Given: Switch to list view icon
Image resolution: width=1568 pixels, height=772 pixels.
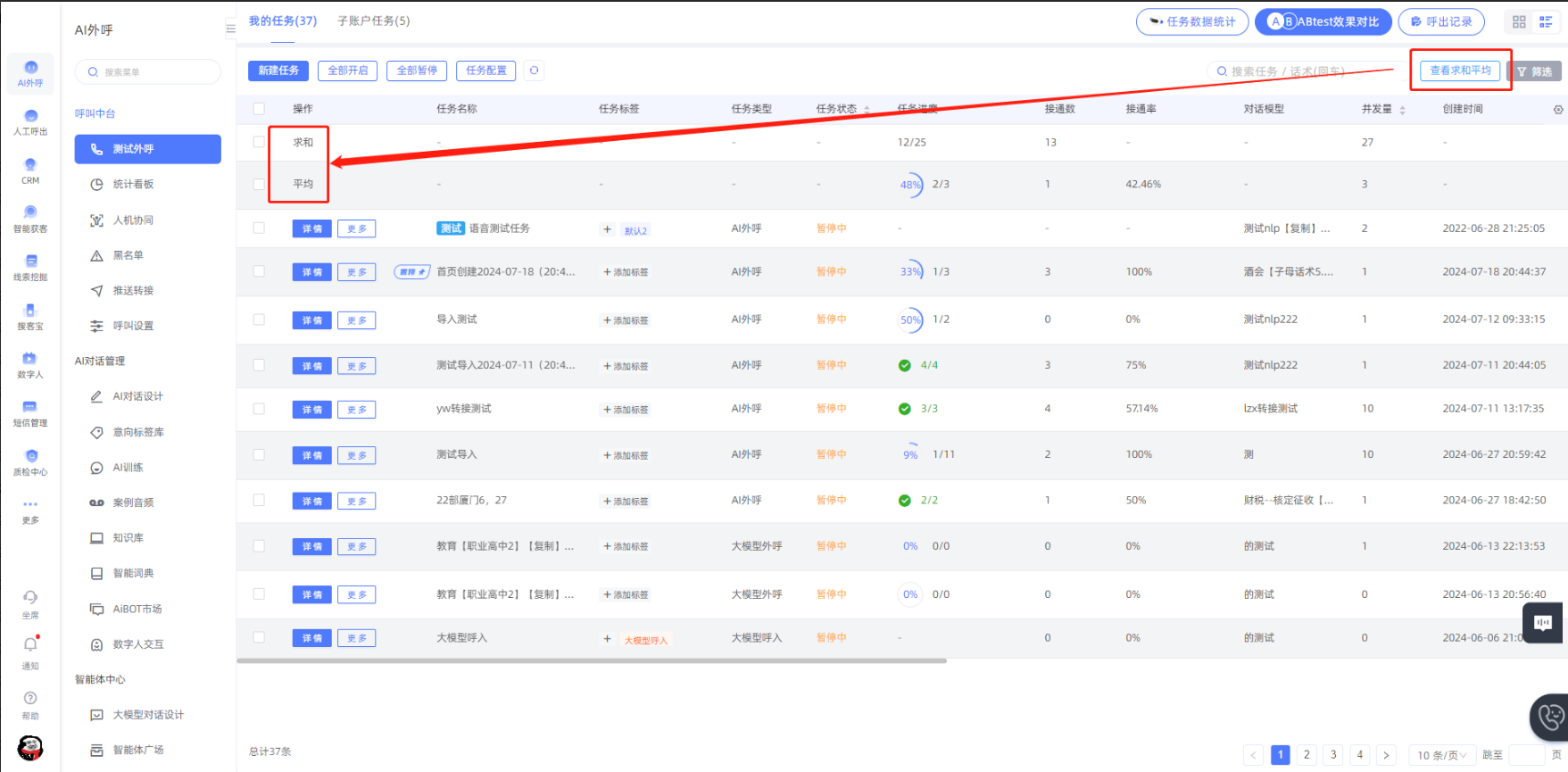Looking at the screenshot, I should click(1546, 21).
